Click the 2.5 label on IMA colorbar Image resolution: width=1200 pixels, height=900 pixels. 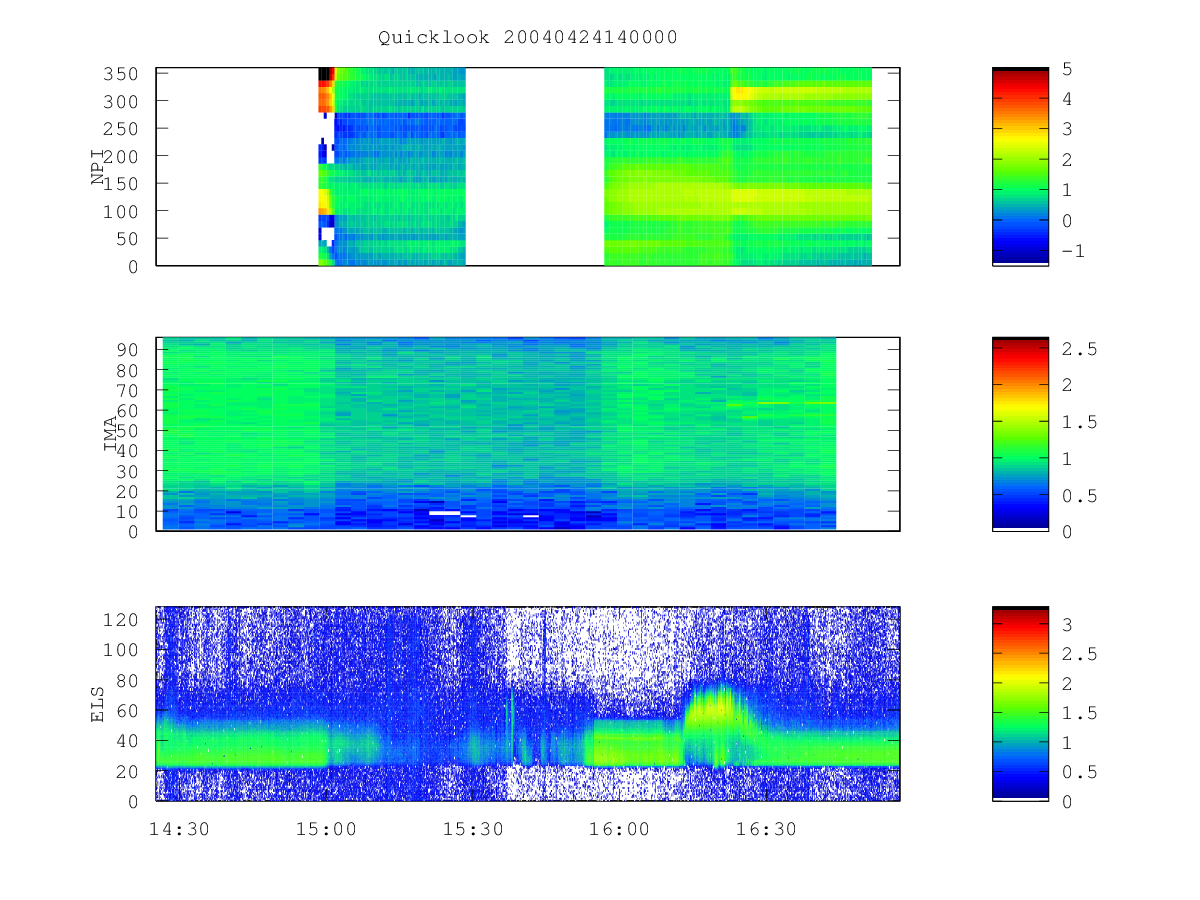[x=1079, y=349]
